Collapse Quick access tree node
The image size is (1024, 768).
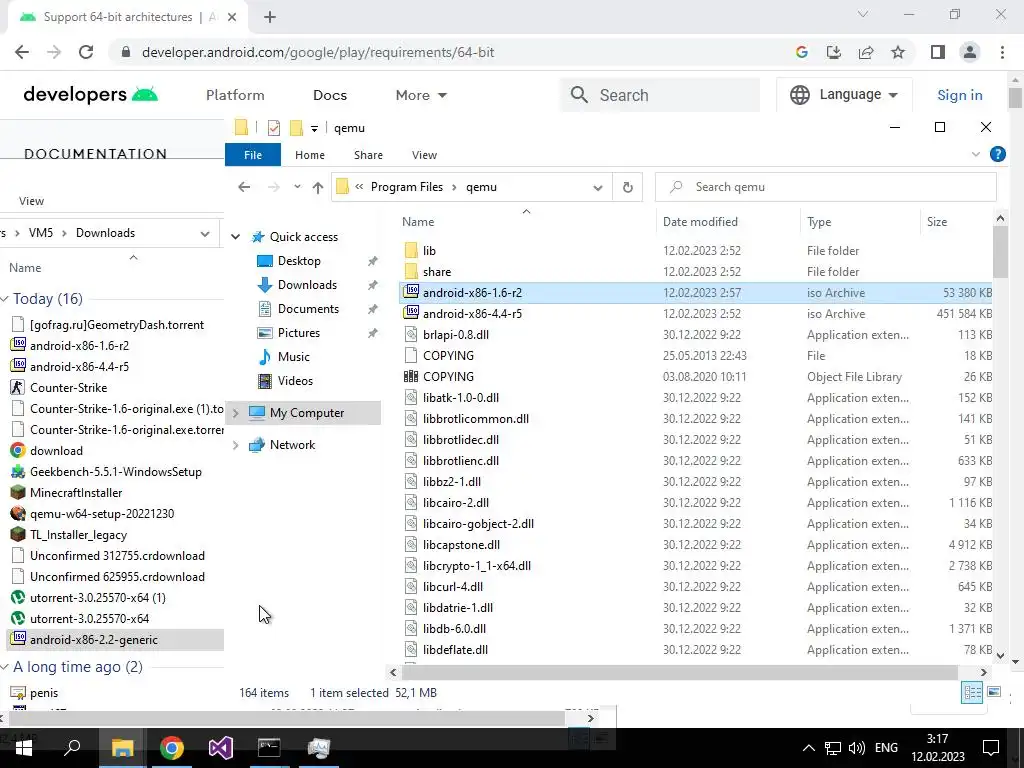236,237
